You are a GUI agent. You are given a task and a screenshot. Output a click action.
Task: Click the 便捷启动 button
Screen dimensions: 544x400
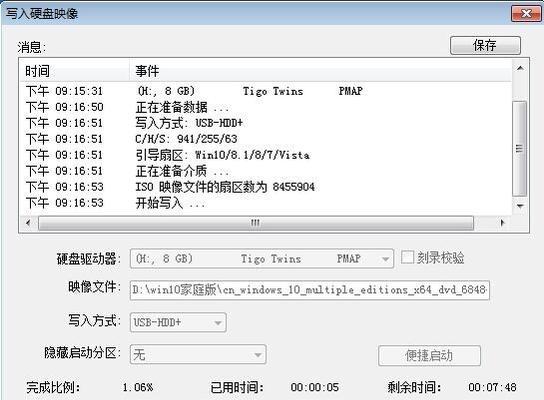point(429,356)
